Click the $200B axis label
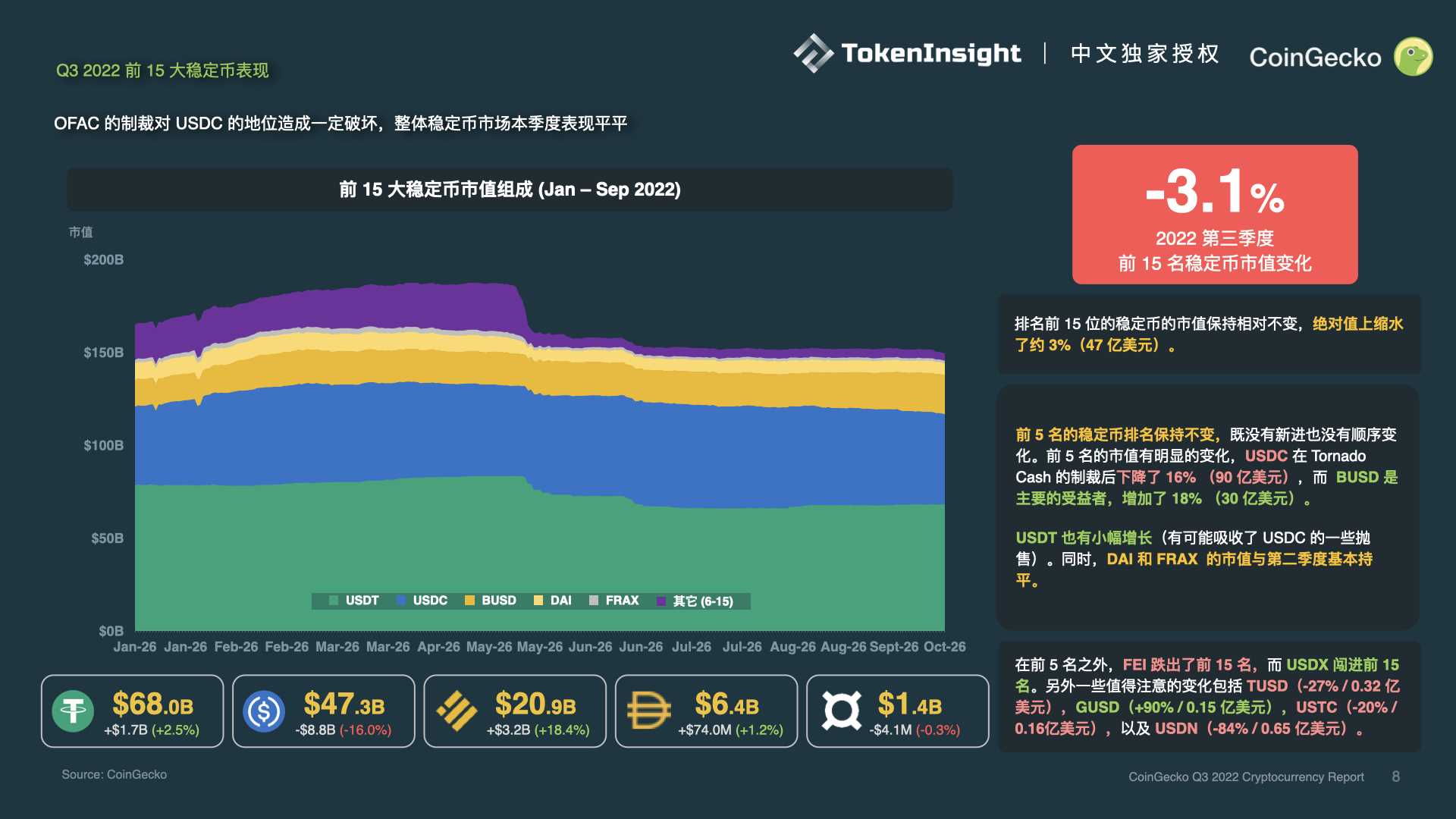This screenshot has width=1456, height=819. pos(103,259)
